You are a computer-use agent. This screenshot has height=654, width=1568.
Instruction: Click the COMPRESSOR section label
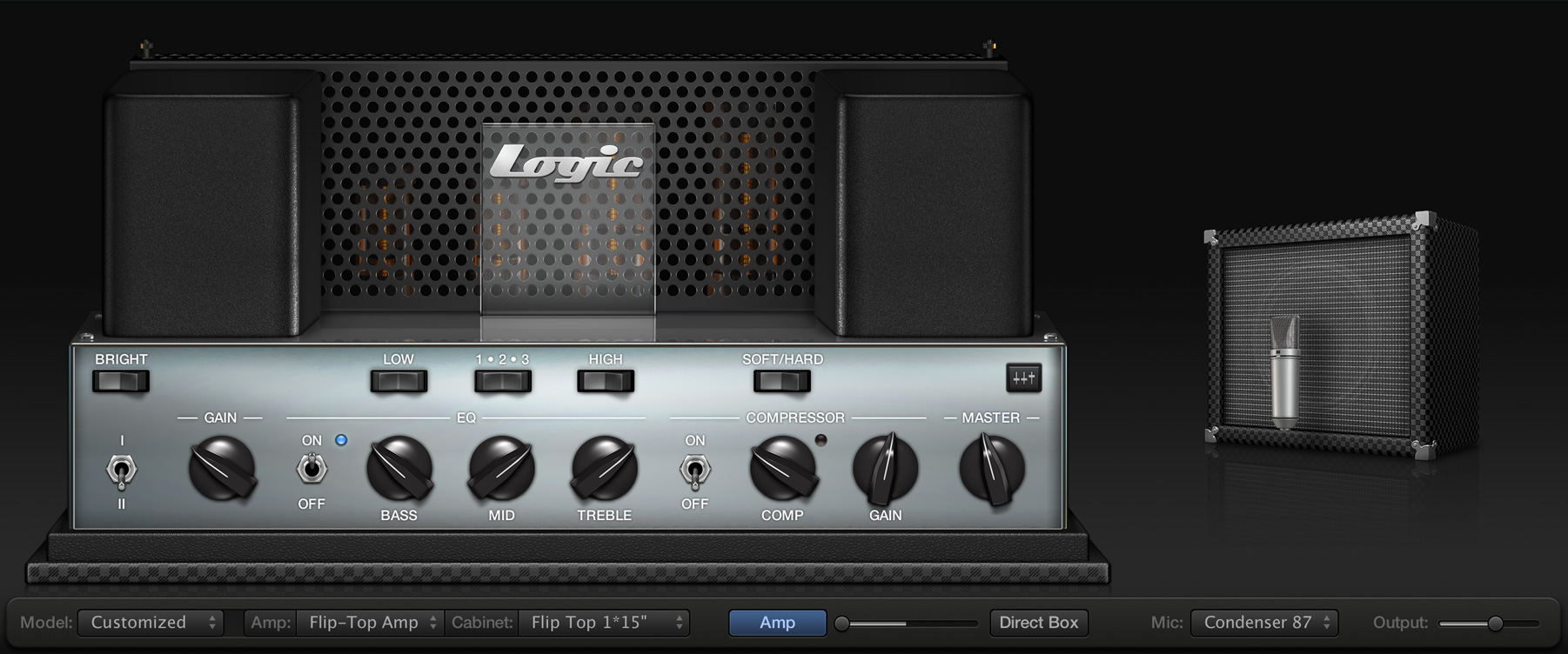coord(795,418)
